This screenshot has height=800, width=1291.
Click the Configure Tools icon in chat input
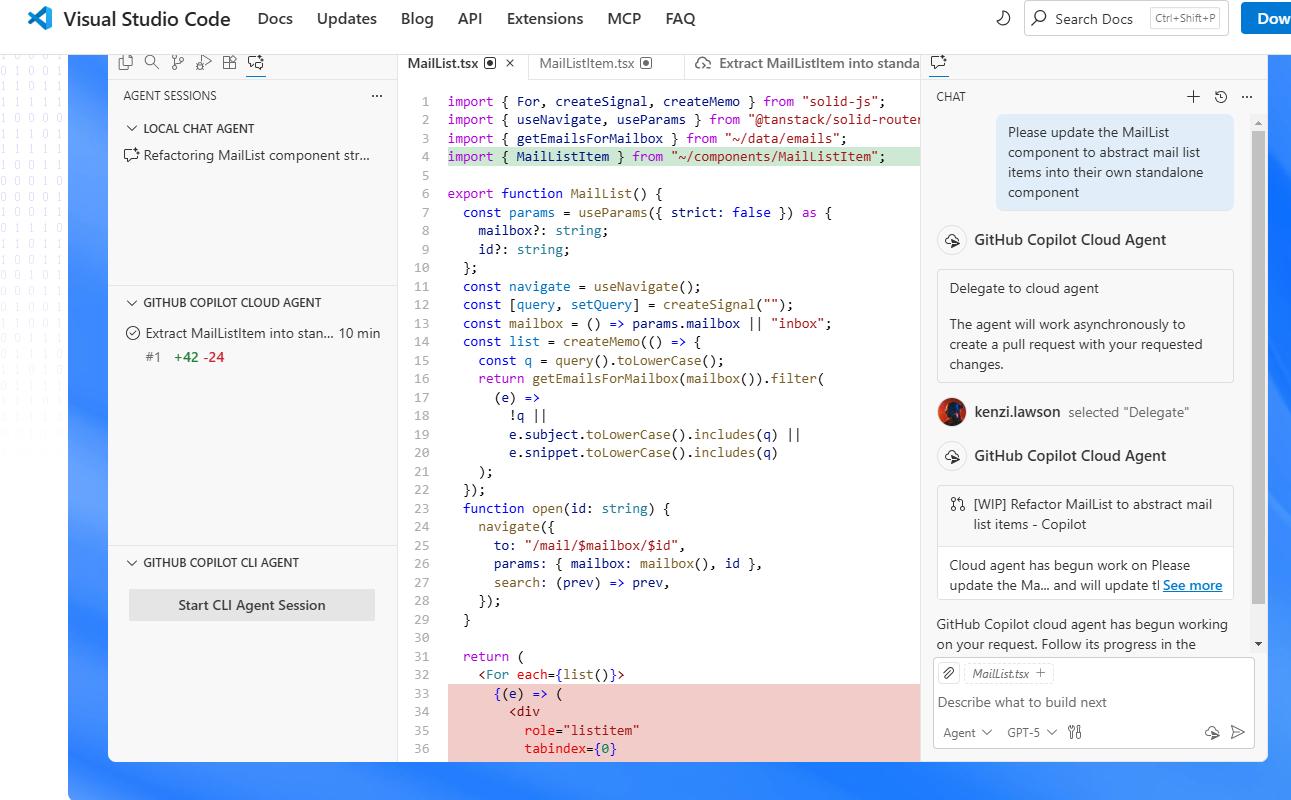[x=1075, y=732]
